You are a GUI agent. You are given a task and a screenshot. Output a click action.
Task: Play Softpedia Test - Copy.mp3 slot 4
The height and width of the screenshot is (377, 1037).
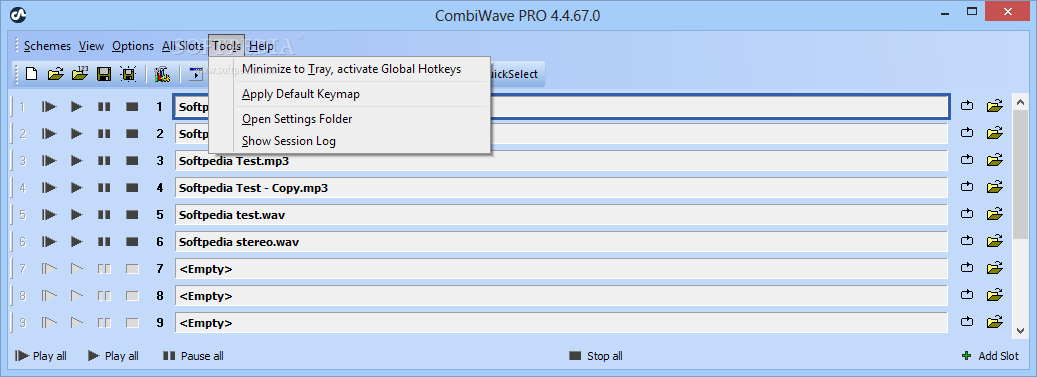point(77,188)
